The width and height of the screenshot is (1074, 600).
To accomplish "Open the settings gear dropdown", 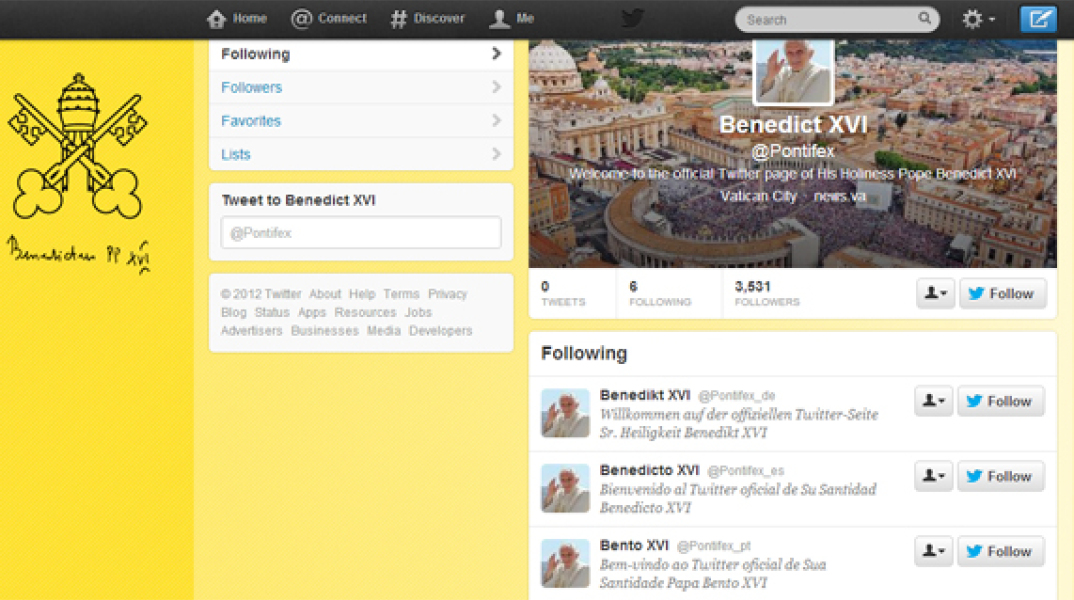I will pos(977,19).
